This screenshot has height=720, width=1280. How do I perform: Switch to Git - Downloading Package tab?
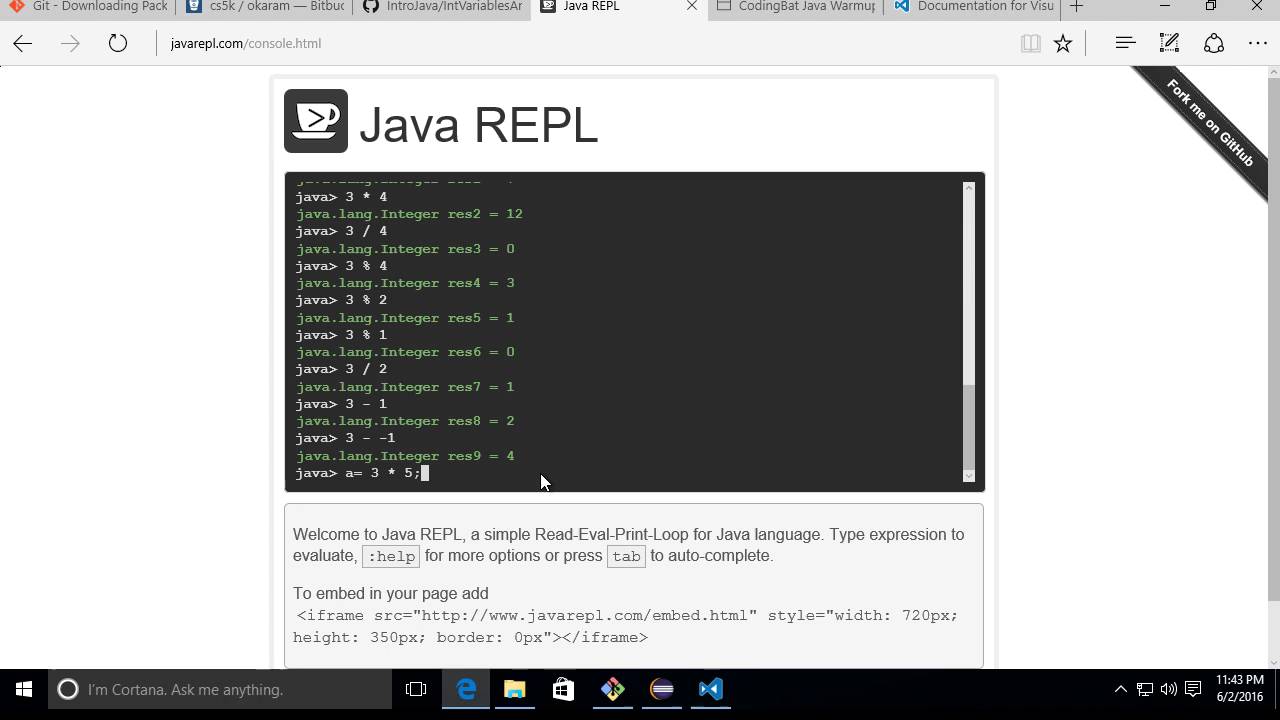click(x=88, y=7)
